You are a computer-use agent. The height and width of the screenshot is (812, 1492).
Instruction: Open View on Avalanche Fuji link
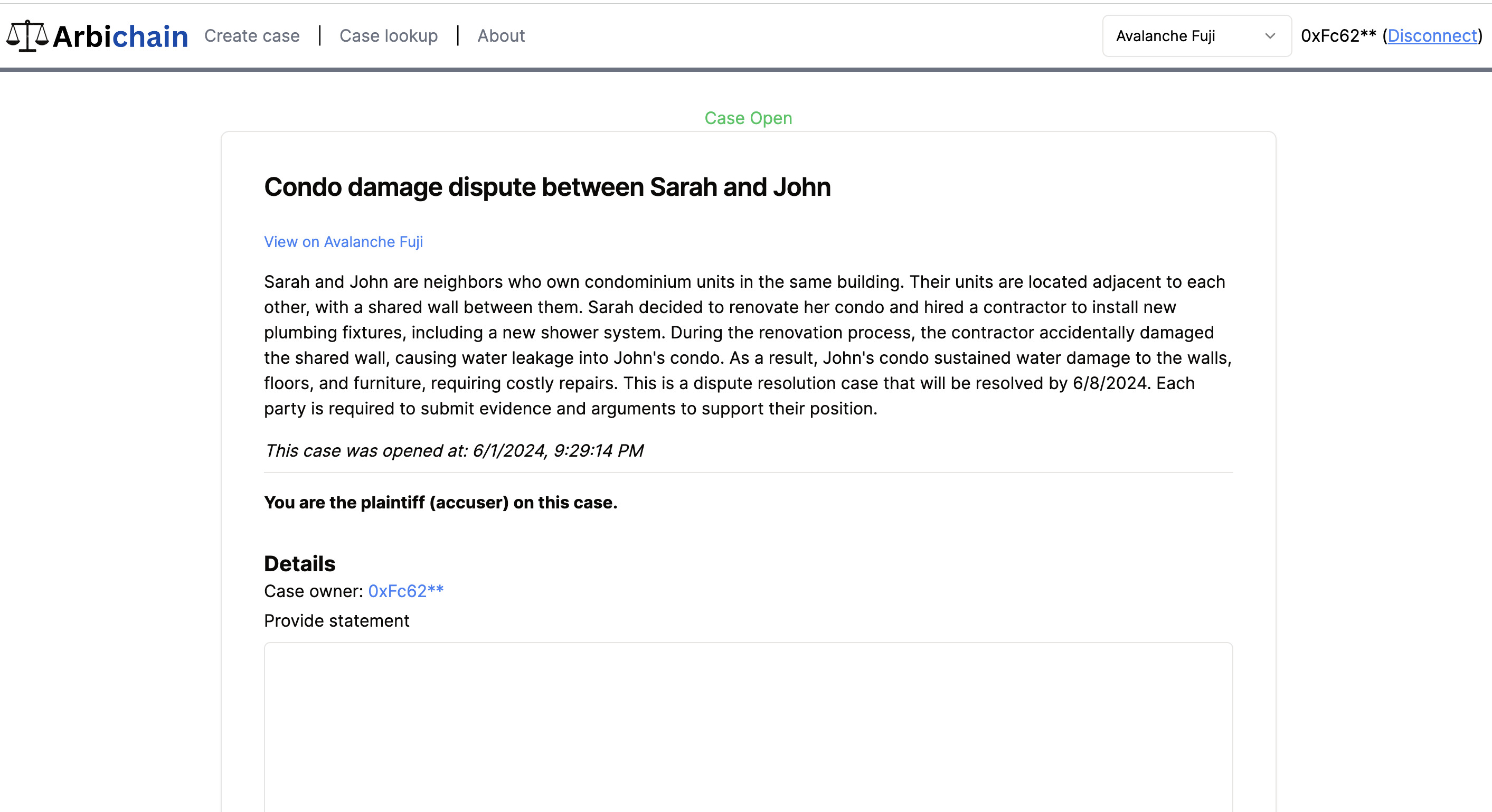(x=344, y=241)
